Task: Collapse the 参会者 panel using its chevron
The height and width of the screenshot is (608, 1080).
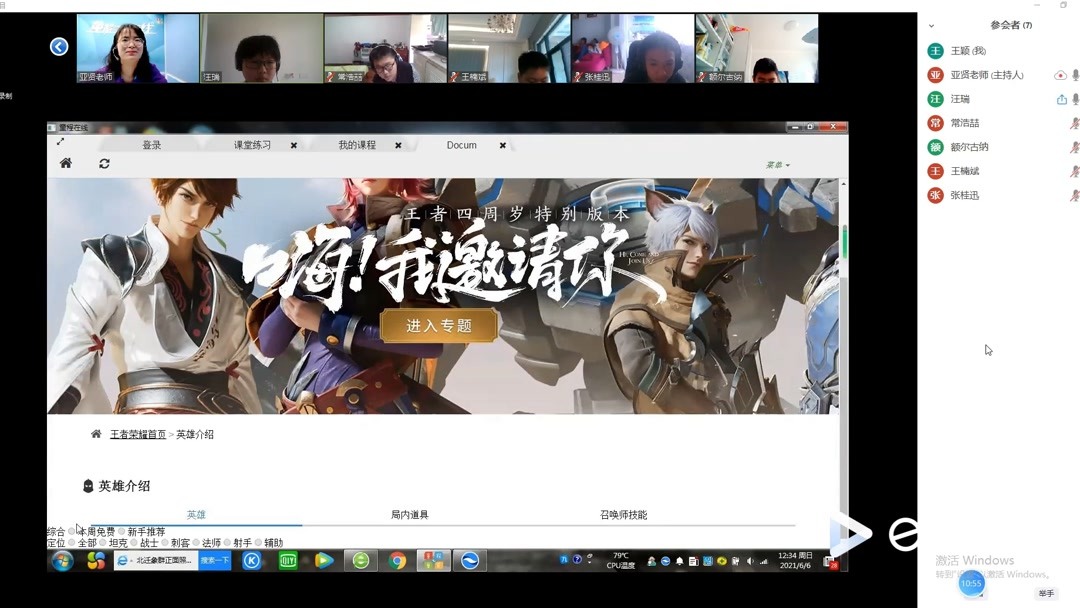Action: click(930, 24)
